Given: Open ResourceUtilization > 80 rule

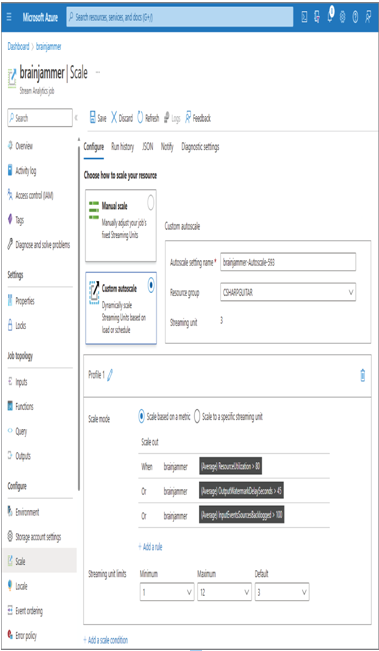Looking at the screenshot, I should click(230, 466).
